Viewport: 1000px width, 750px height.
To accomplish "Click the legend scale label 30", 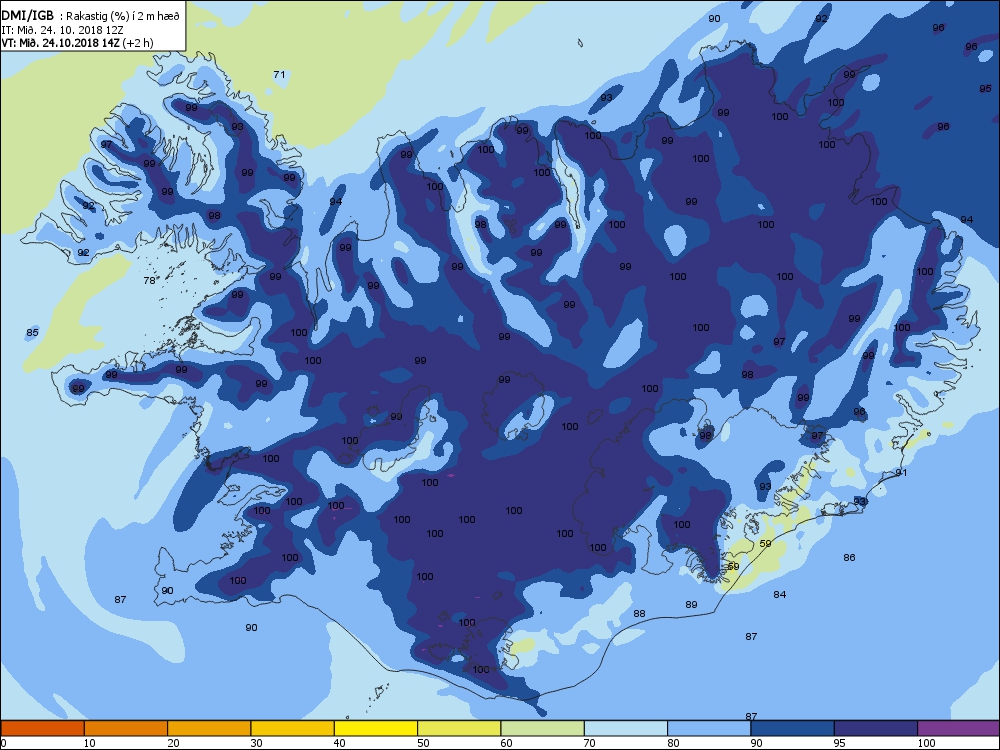I will 256,743.
